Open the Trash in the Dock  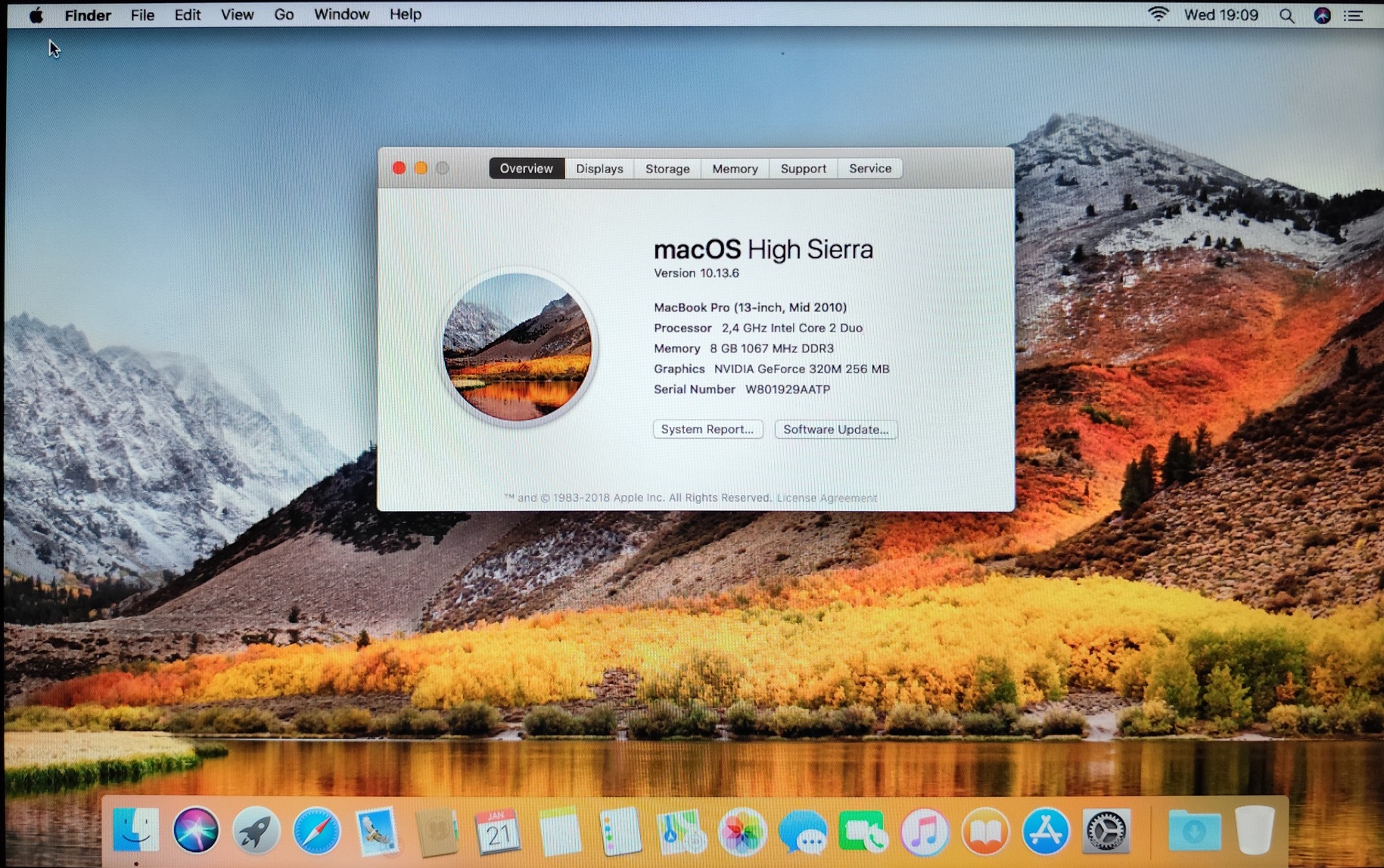tap(1254, 831)
